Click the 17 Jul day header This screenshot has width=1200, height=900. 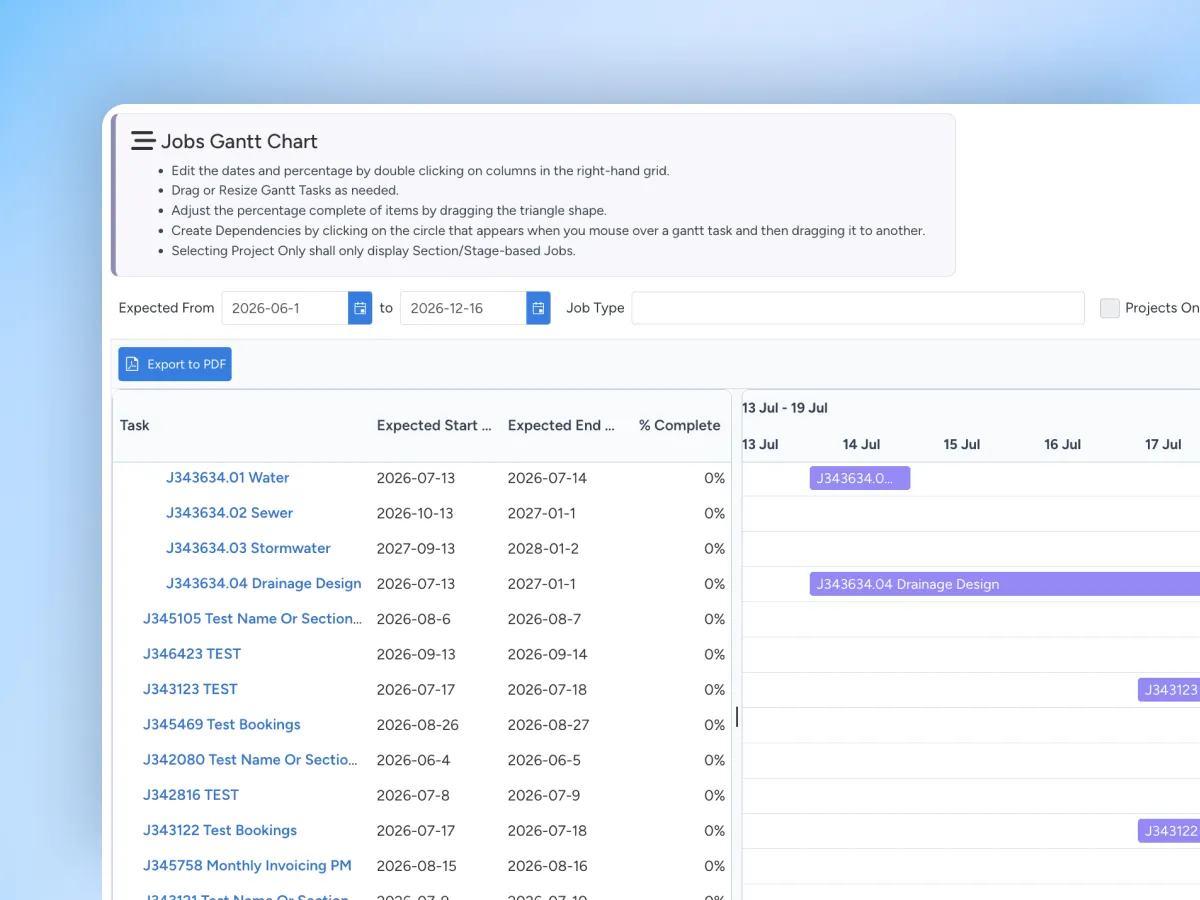(1163, 444)
